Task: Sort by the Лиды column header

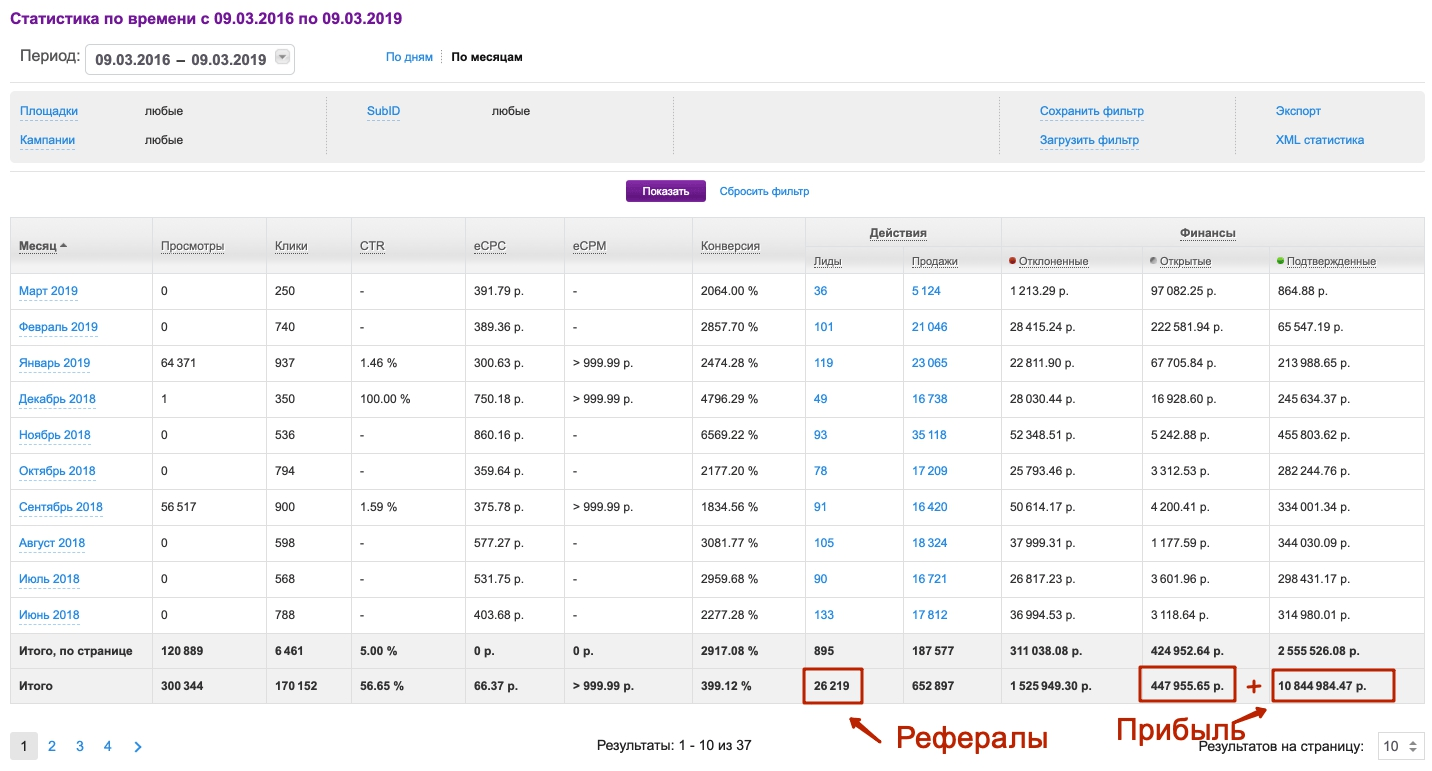Action: click(827, 262)
